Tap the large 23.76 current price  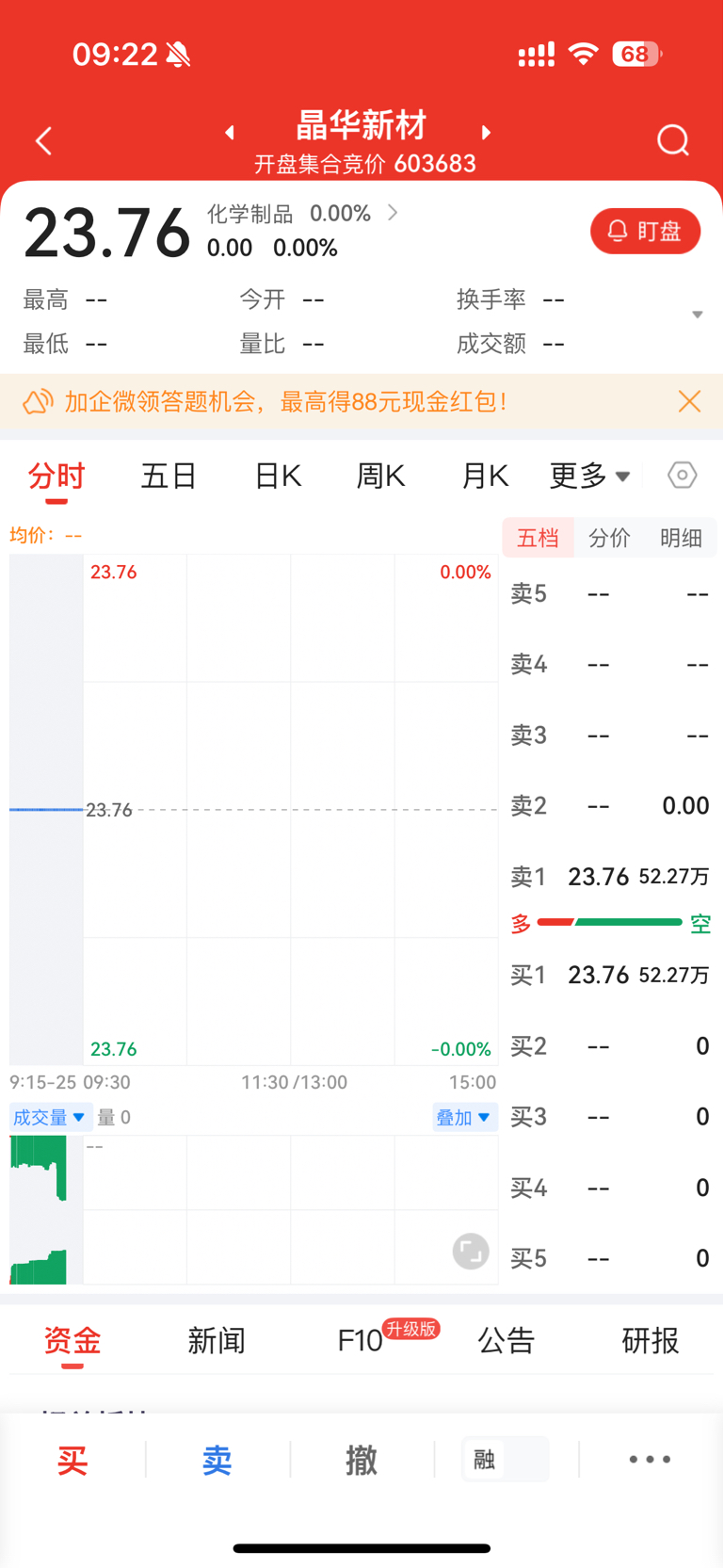click(107, 234)
